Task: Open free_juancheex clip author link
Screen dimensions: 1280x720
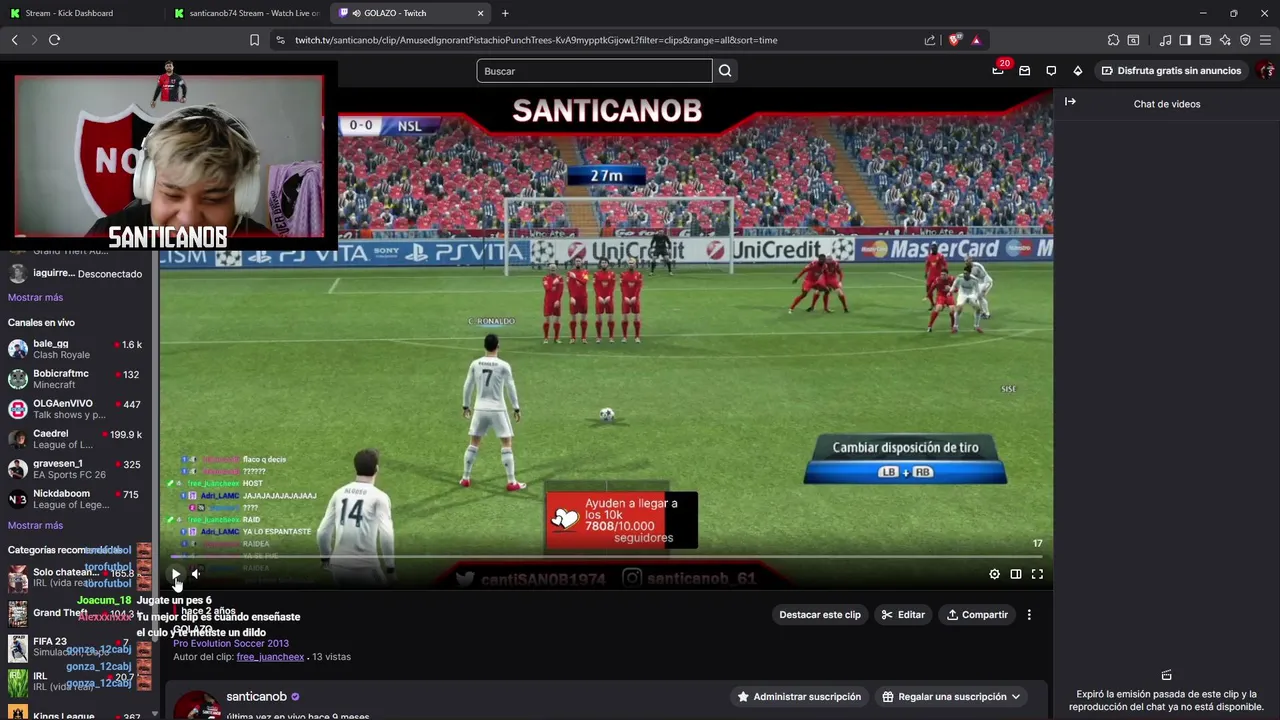Action: coord(270,657)
